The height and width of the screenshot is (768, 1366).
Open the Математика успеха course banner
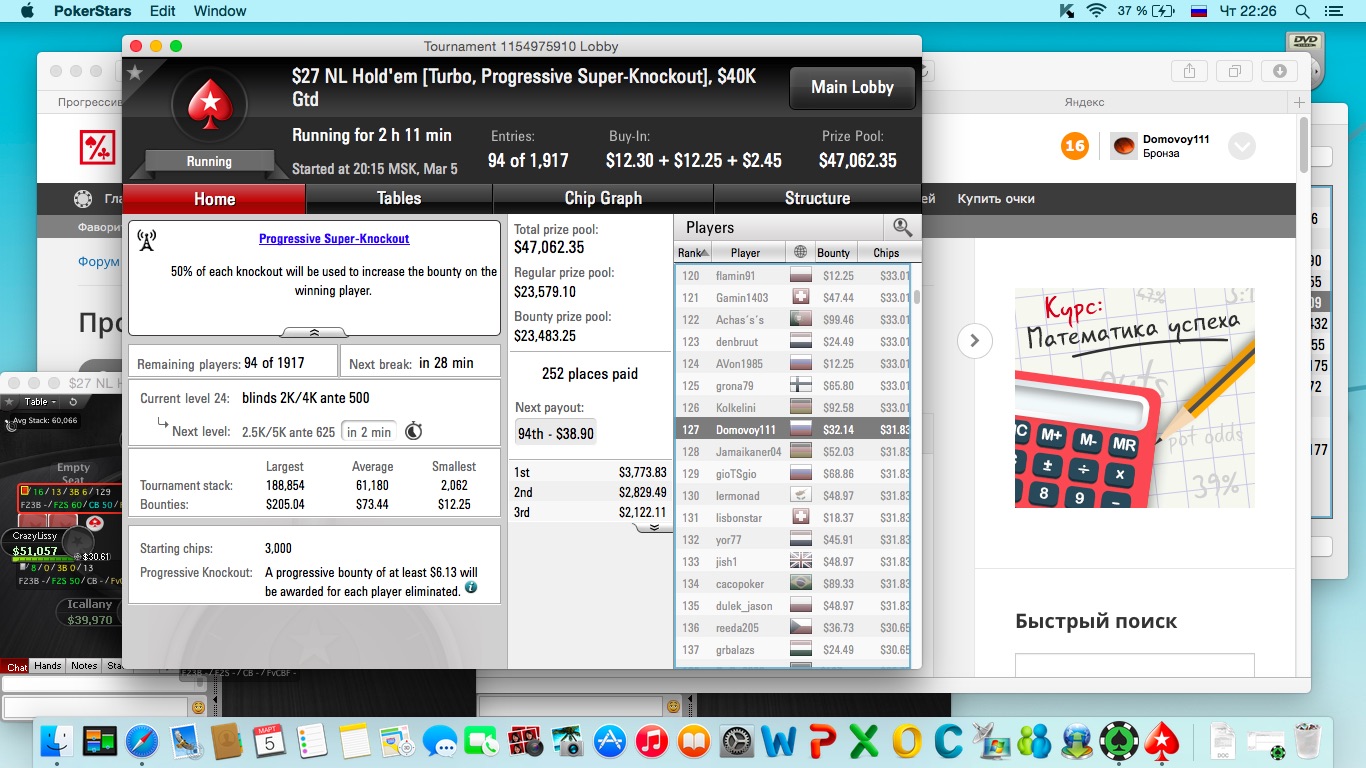[1135, 398]
